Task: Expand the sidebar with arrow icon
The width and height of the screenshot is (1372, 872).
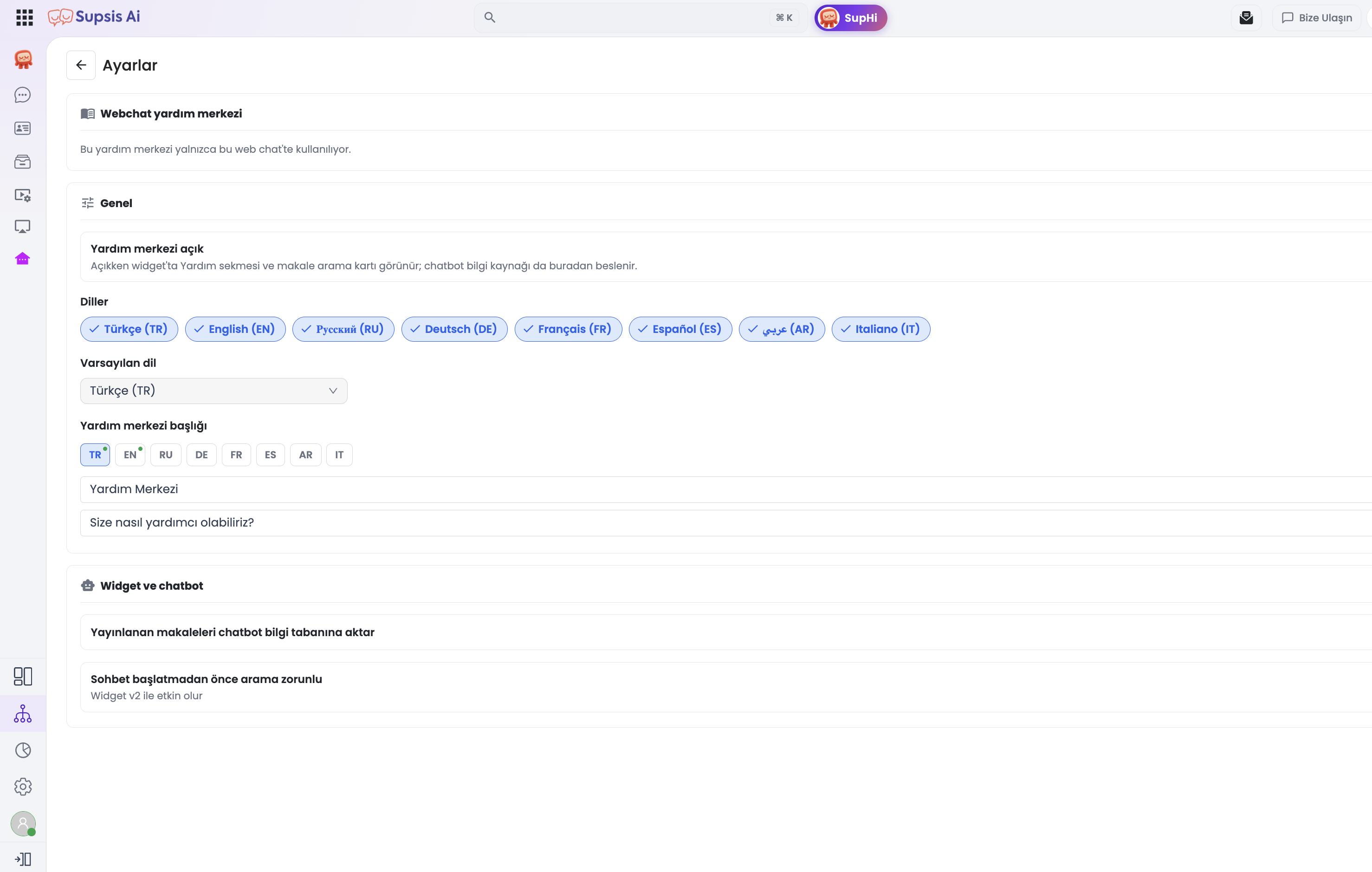Action: (23, 859)
